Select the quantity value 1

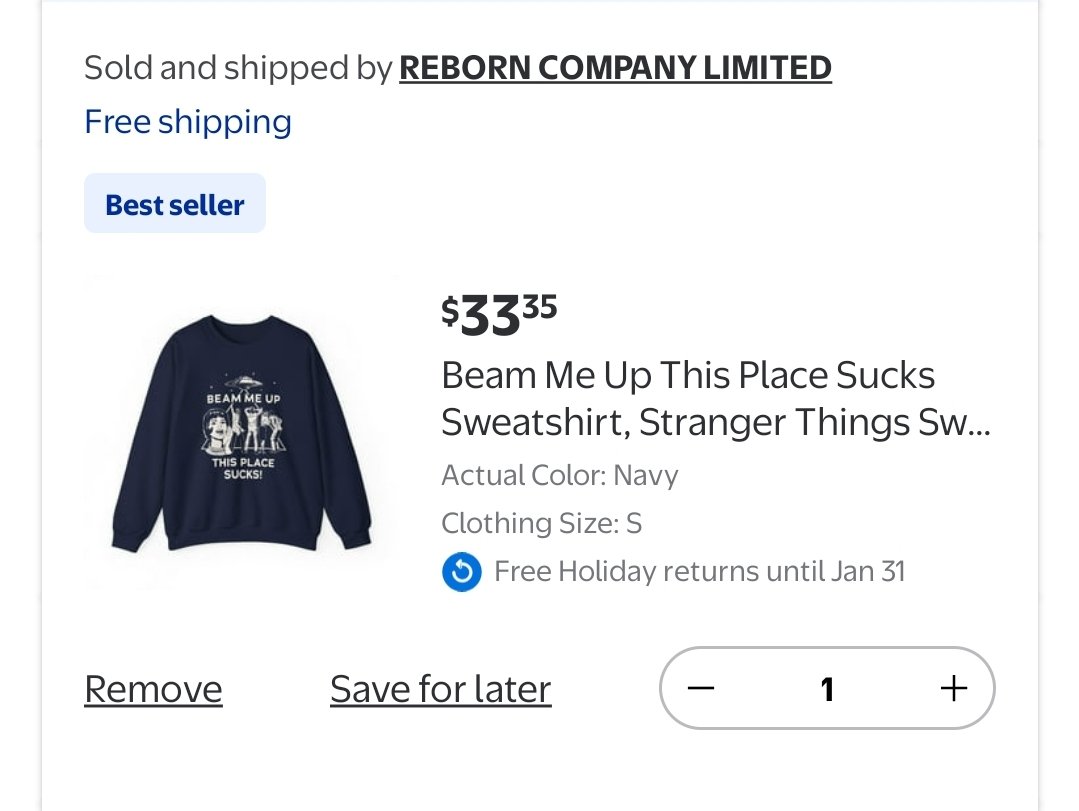click(827, 689)
